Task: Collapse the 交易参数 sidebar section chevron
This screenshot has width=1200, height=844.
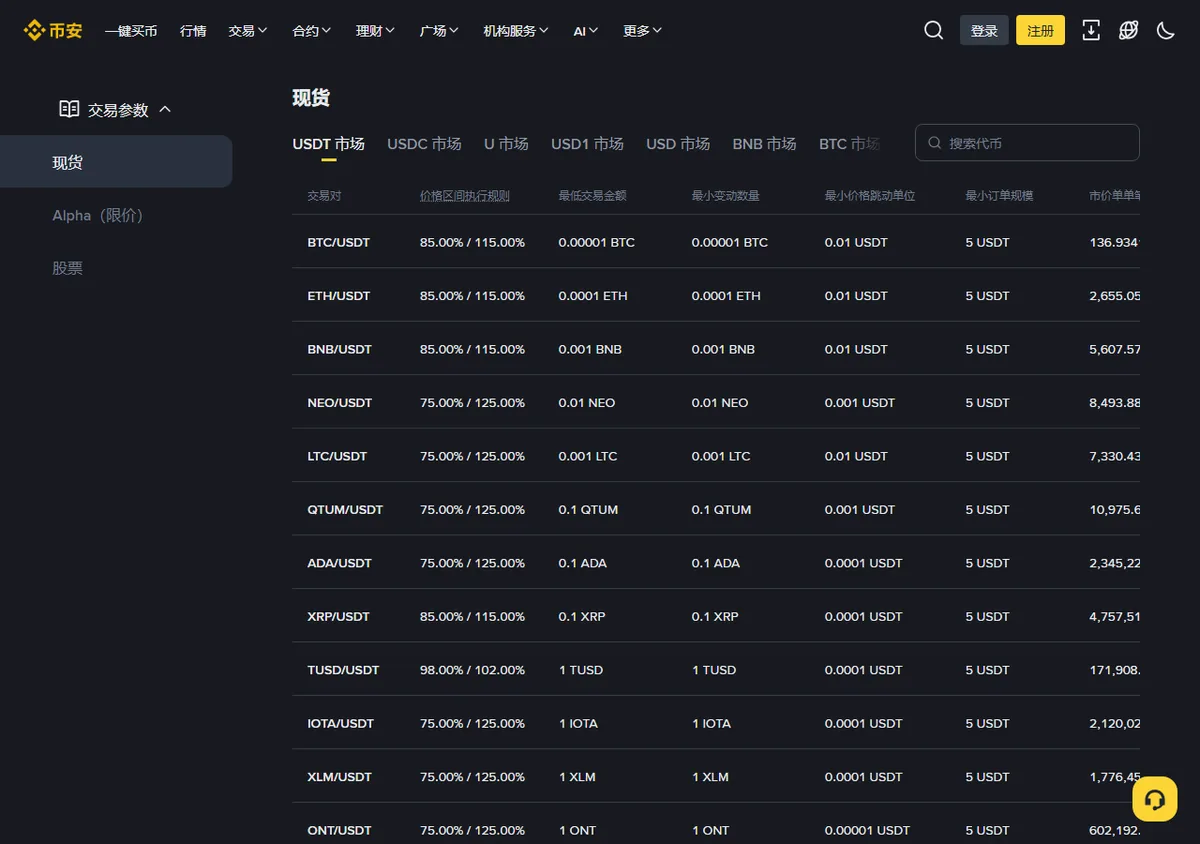Action: [x=165, y=109]
